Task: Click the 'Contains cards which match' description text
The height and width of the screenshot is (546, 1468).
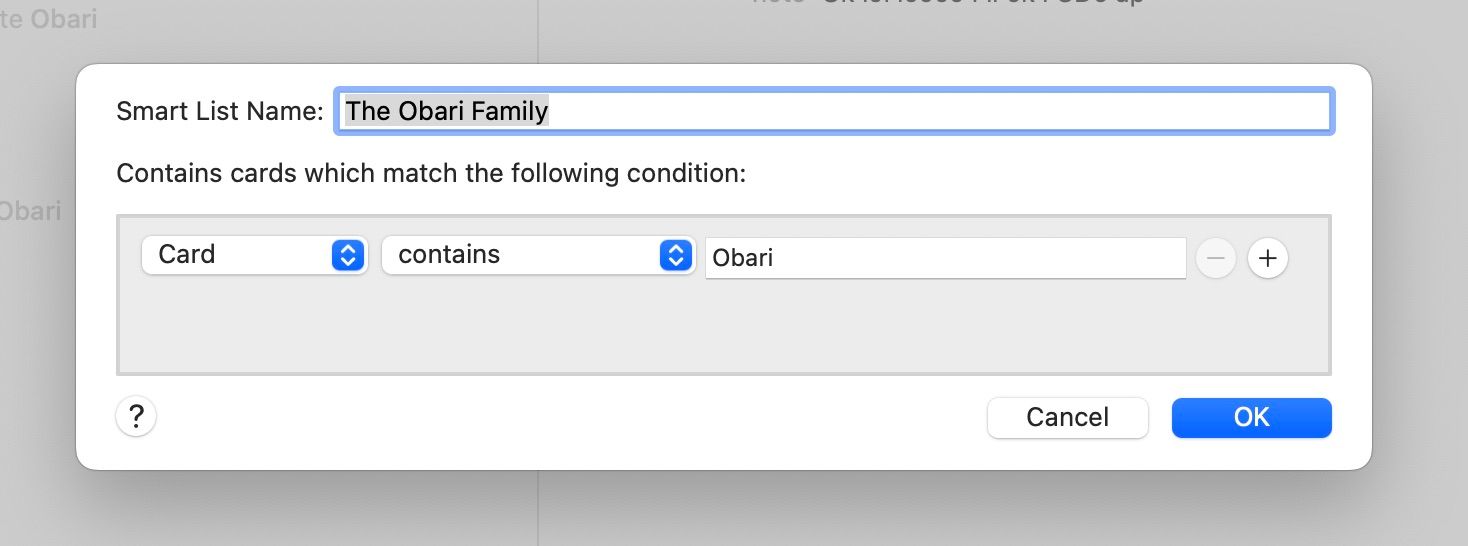Action: tap(431, 174)
